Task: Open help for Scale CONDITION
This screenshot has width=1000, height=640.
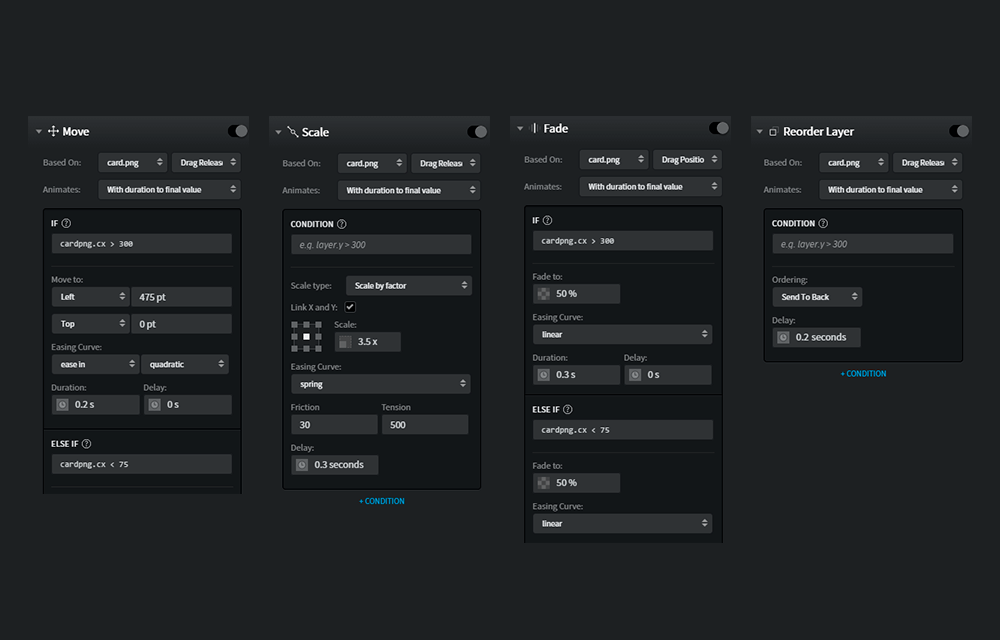Action: pos(342,224)
